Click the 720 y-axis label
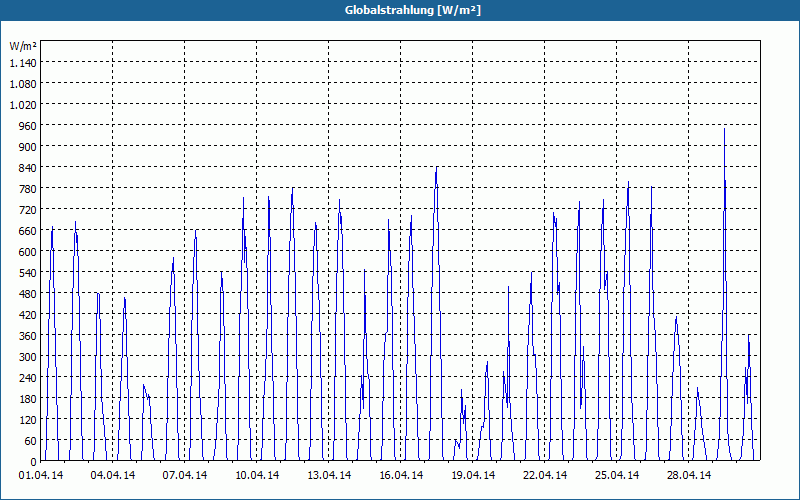The height and width of the screenshot is (500, 800). pyautogui.click(x=28, y=209)
